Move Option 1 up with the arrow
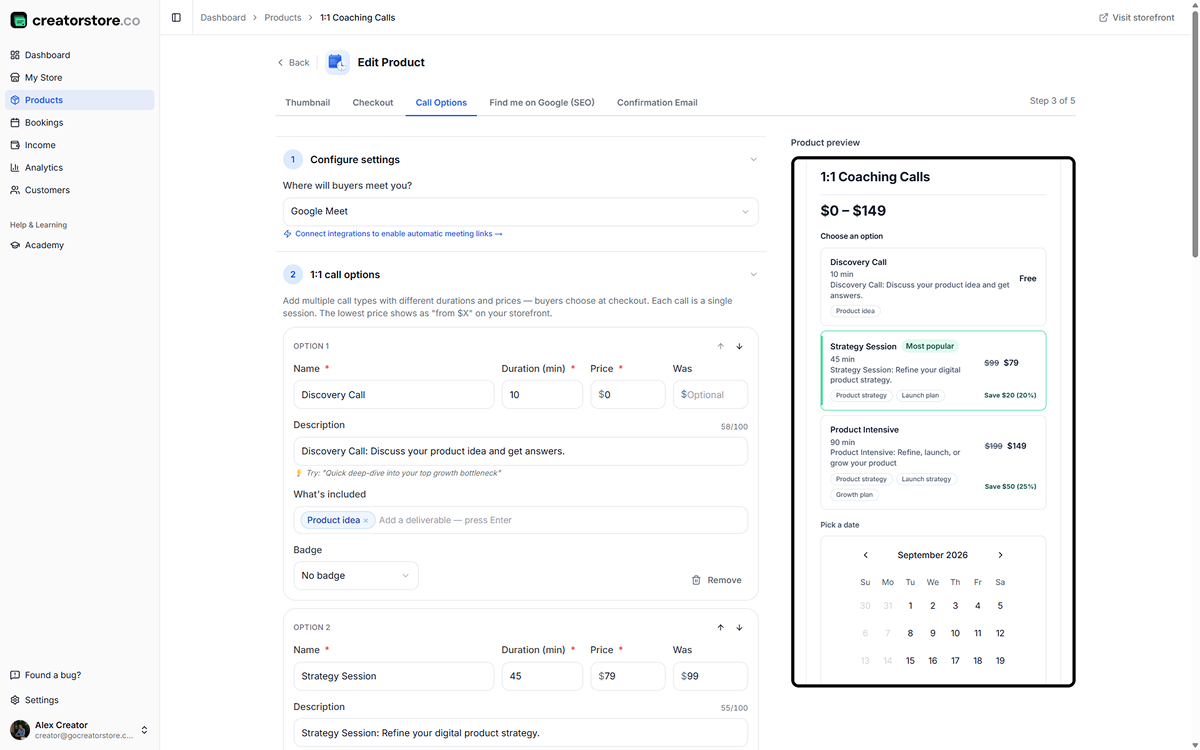This screenshot has height=750, width=1200. [x=720, y=346]
